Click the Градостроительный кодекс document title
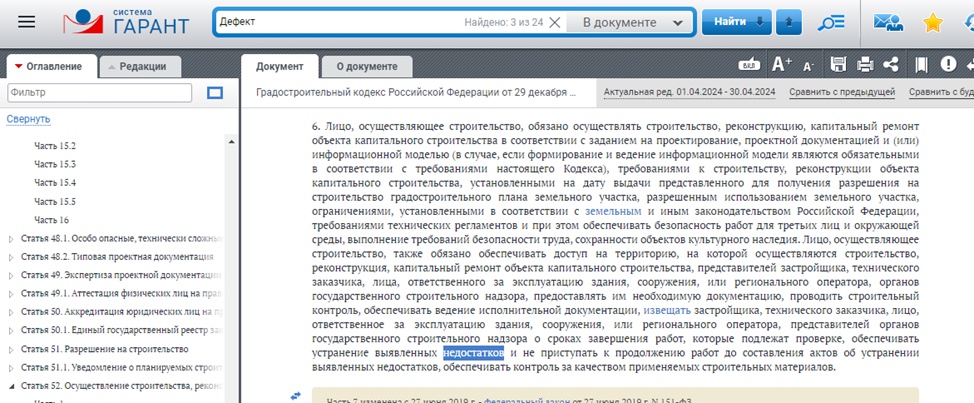 pos(417,93)
